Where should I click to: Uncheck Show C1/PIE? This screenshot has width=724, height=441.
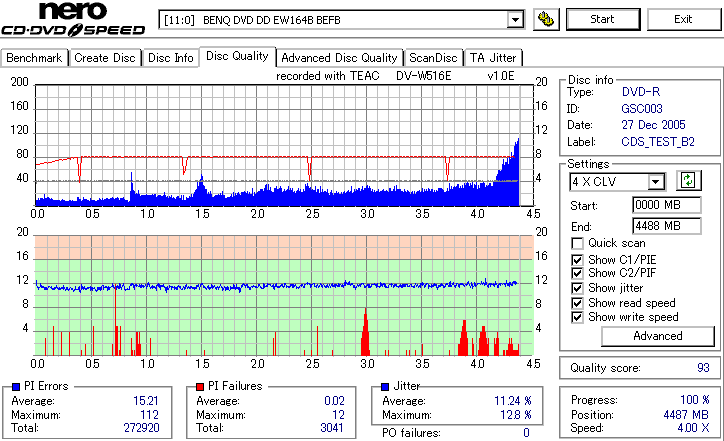pos(577,260)
